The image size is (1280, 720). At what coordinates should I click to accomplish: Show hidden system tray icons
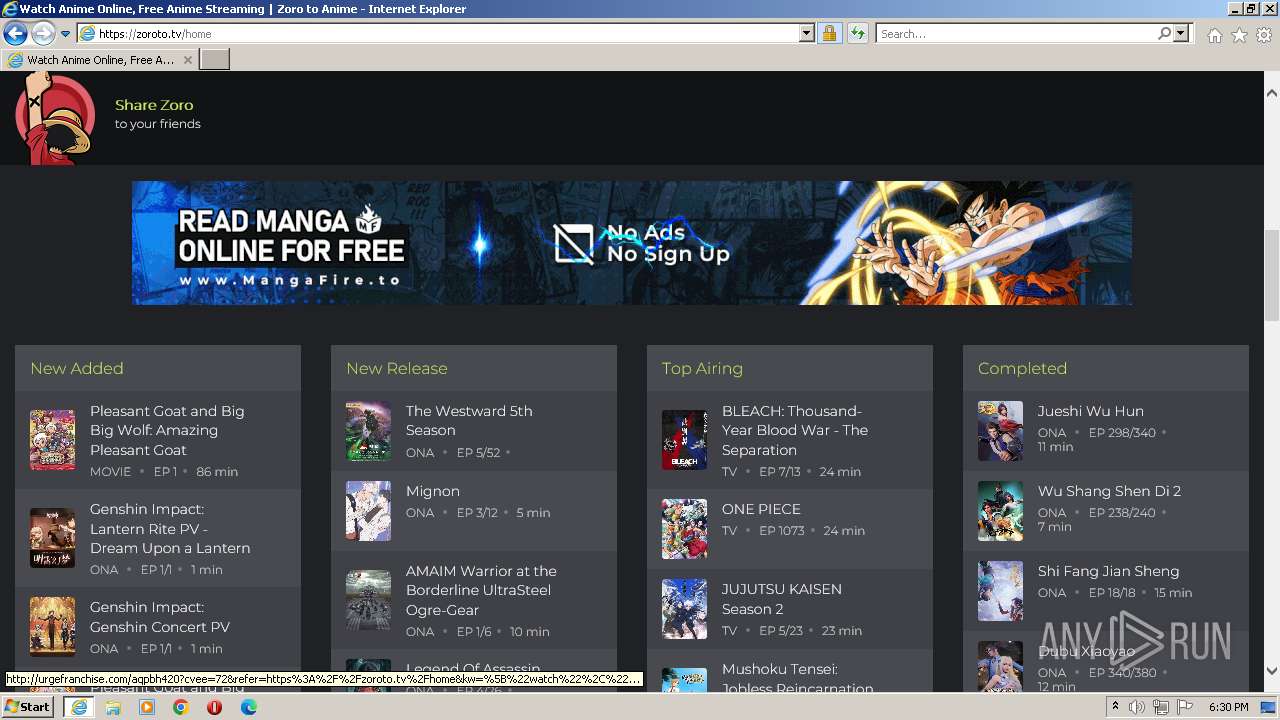pyautogui.click(x=1115, y=707)
